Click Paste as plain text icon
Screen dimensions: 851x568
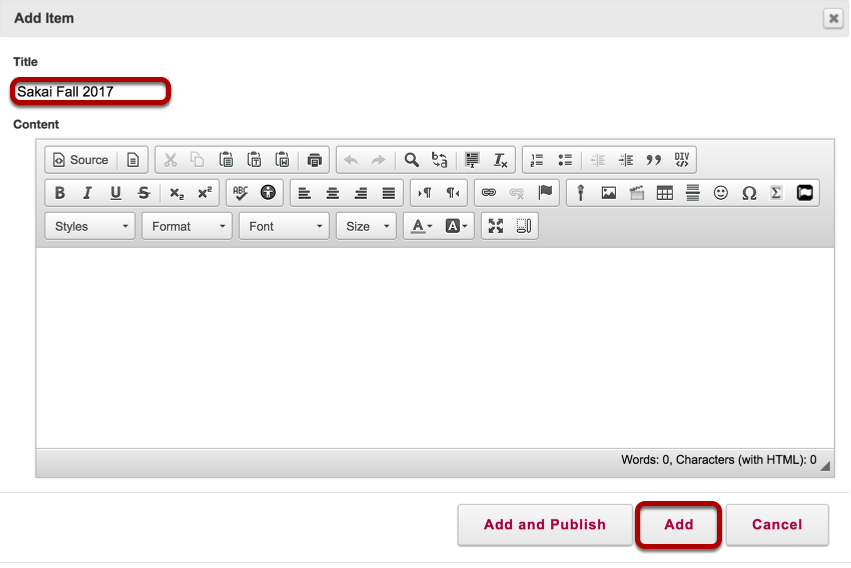[x=254, y=160]
